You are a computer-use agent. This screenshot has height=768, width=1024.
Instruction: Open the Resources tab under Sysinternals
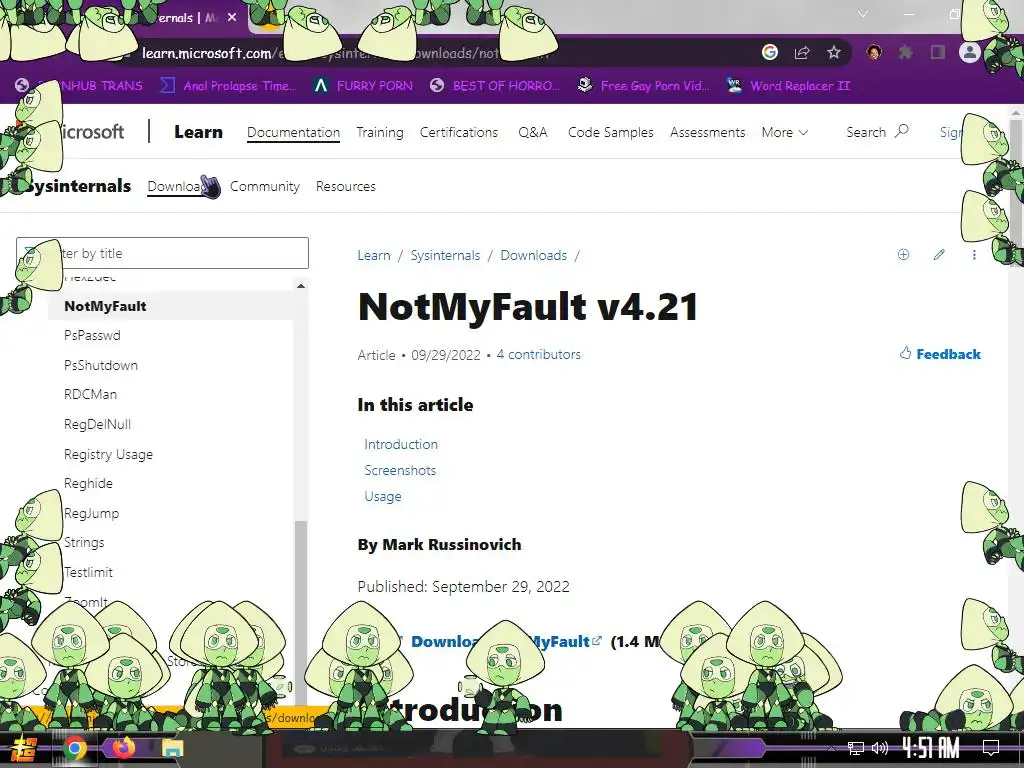tap(345, 186)
